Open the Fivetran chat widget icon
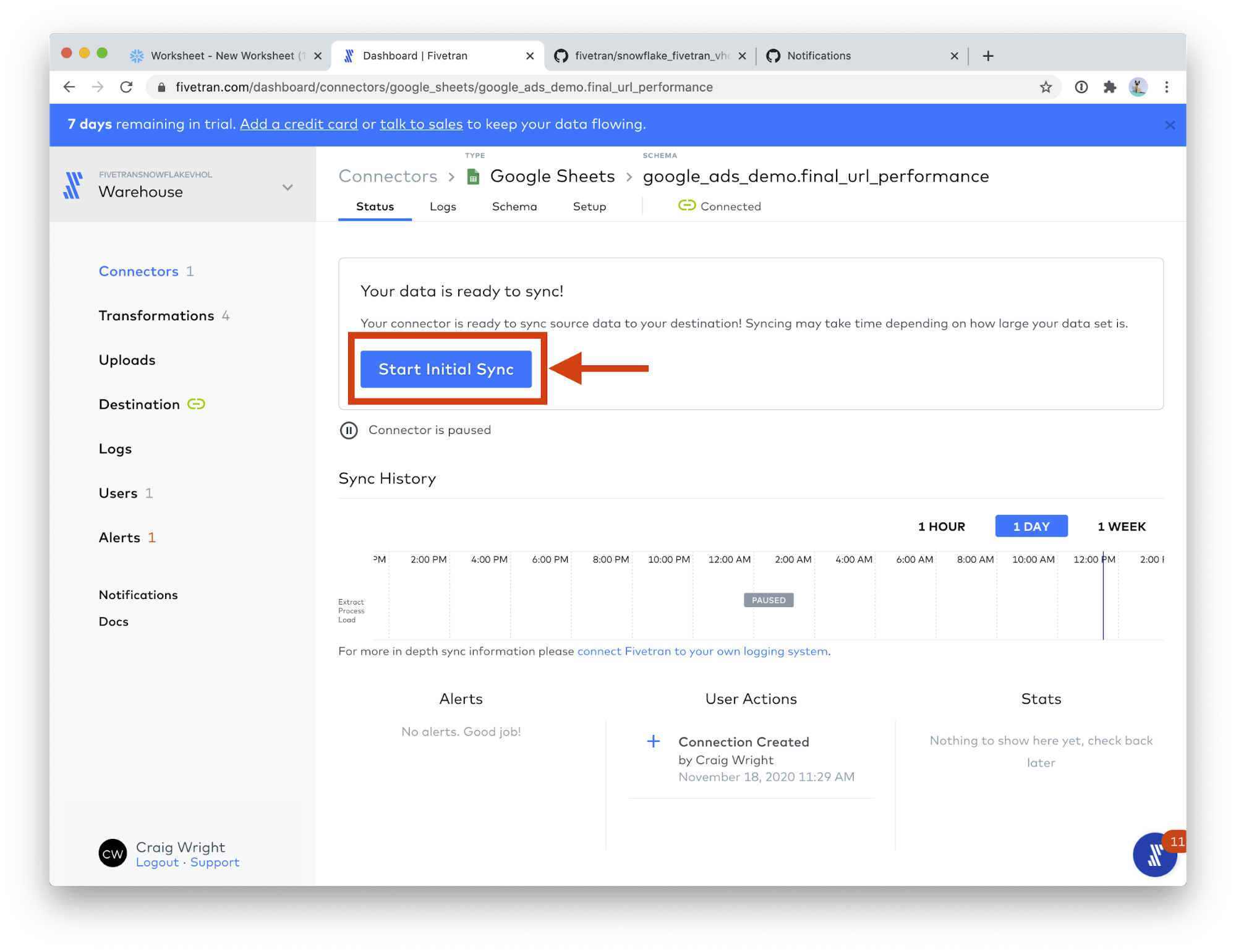Image resolution: width=1236 pixels, height=952 pixels. pyautogui.click(x=1154, y=855)
